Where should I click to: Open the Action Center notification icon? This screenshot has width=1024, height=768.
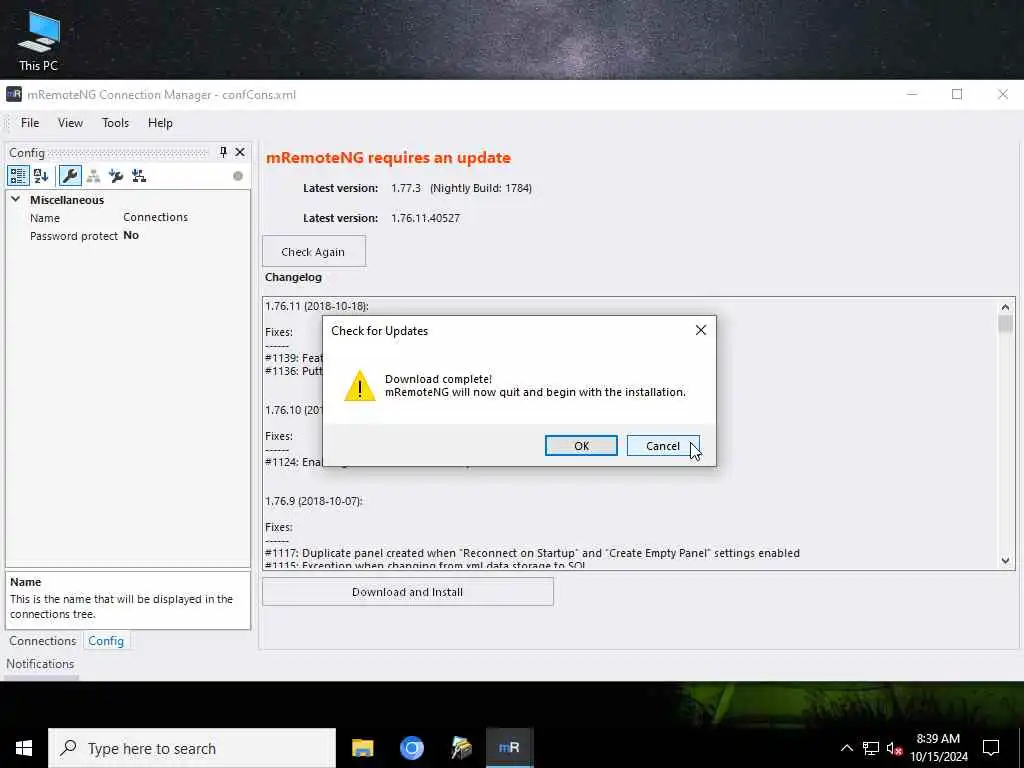[991, 748]
